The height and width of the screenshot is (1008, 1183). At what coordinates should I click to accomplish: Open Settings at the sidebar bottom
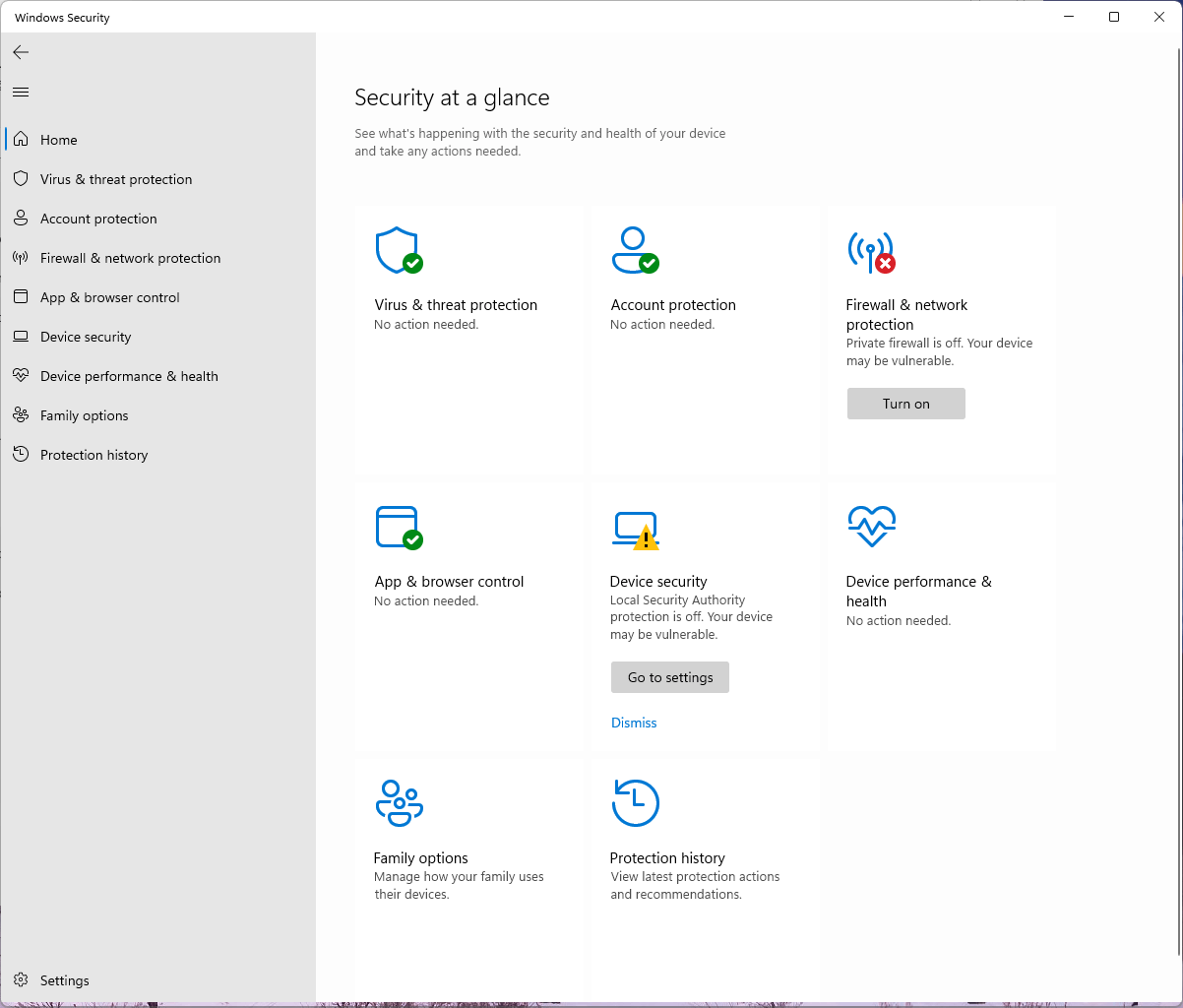157,980
